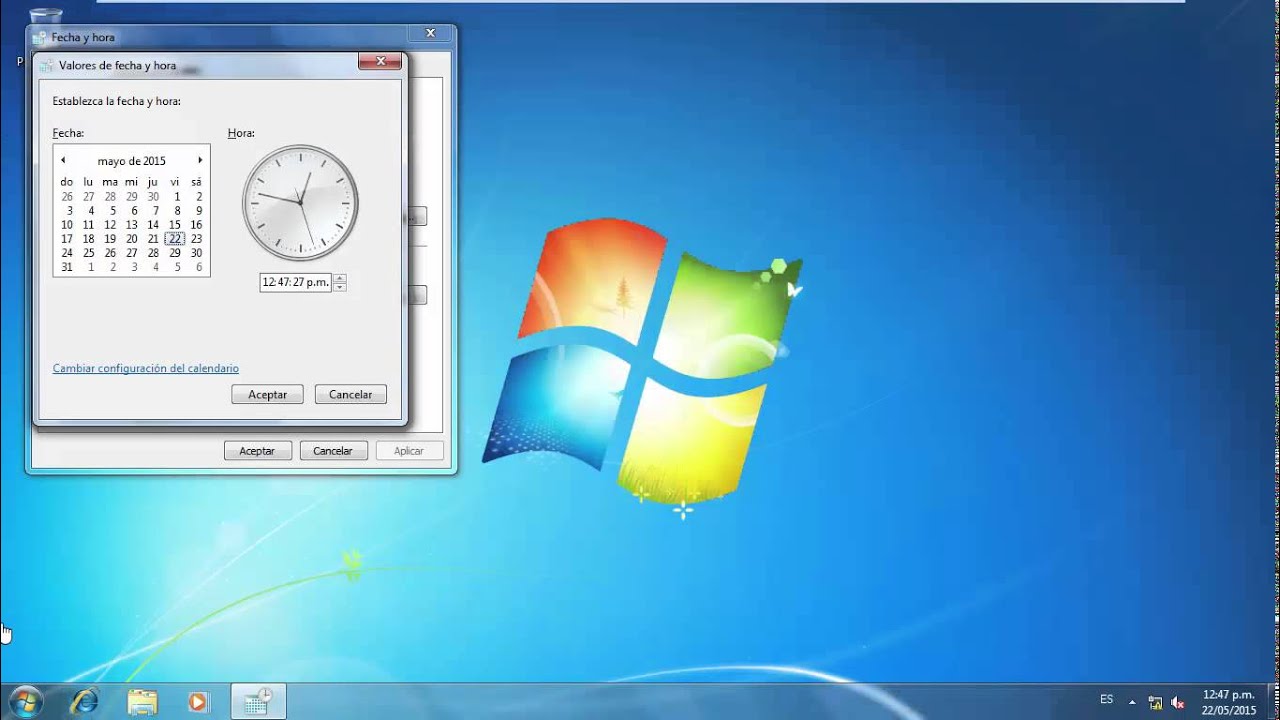Close the Fecha y hora window
Image resolution: width=1280 pixels, height=720 pixels.
[431, 33]
